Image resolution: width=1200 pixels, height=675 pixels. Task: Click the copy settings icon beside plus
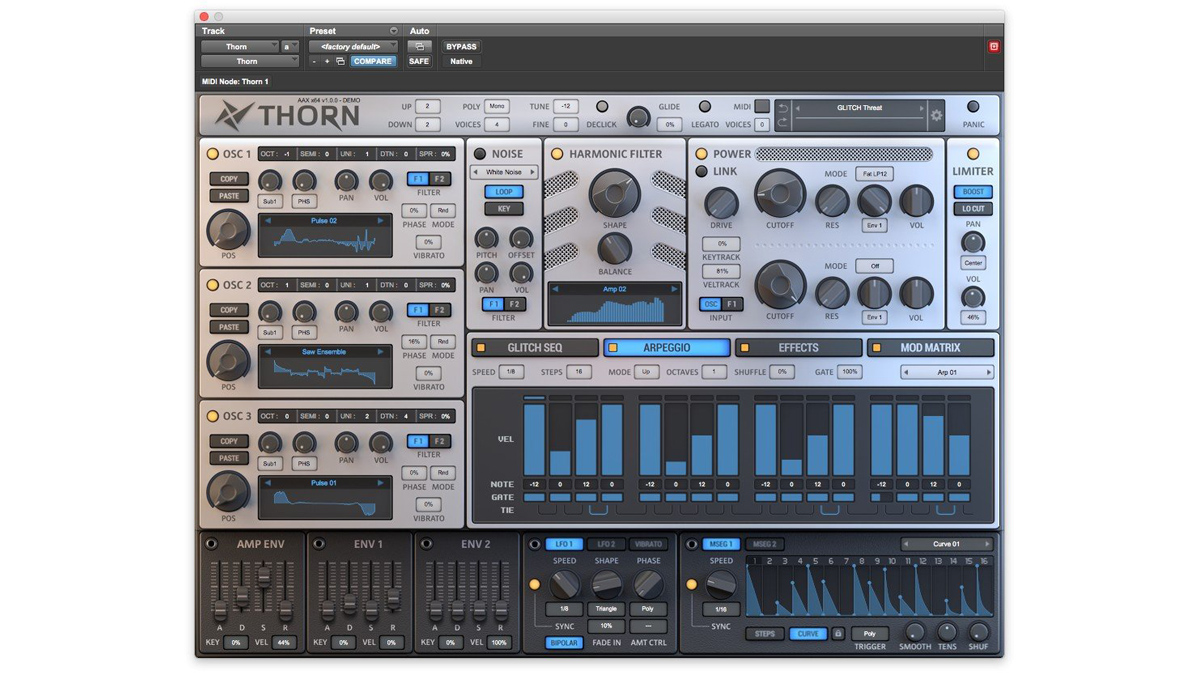point(340,62)
